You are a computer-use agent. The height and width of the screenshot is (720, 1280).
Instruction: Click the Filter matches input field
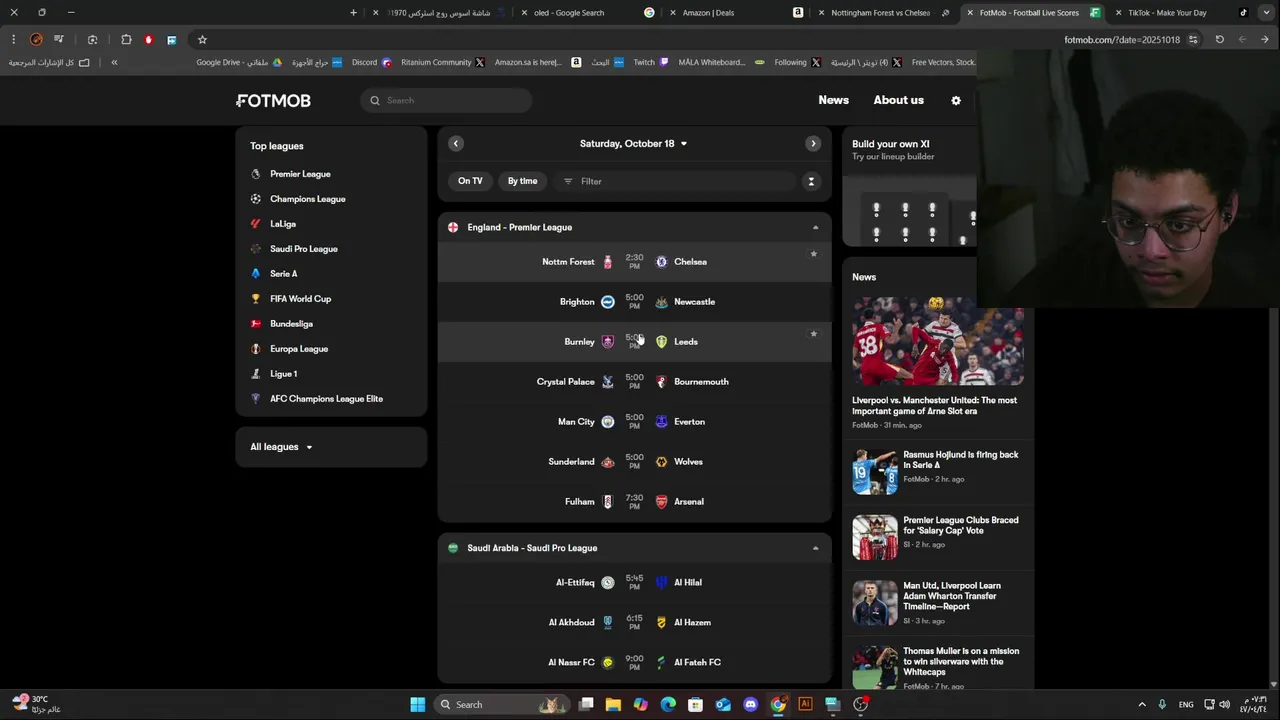676,181
